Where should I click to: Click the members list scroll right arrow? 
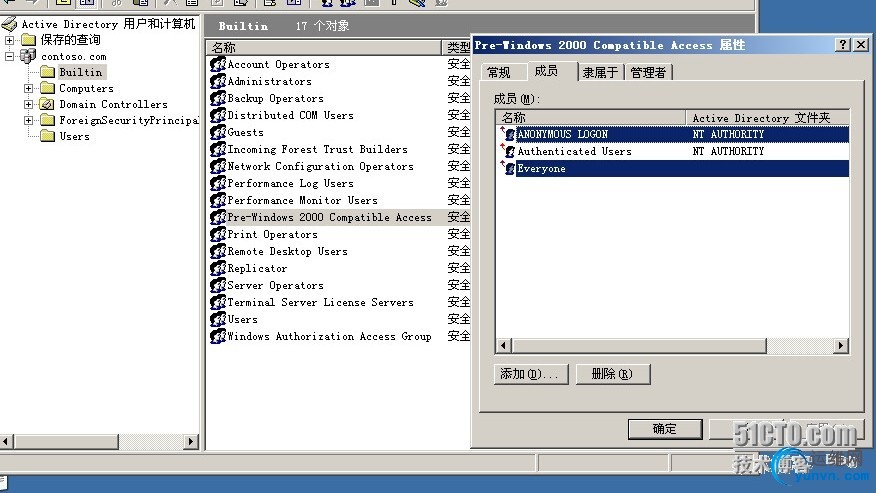point(841,346)
